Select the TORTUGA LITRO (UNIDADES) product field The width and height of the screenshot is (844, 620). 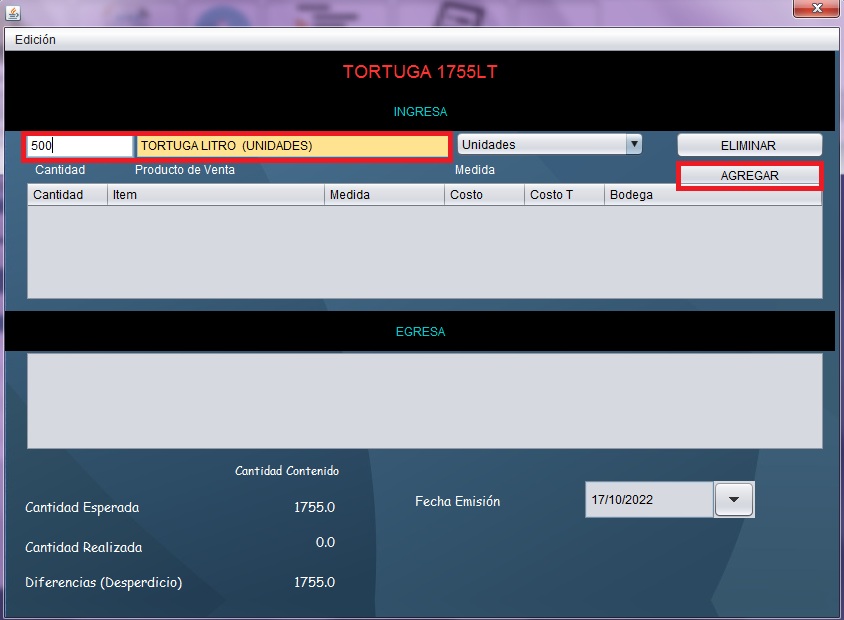click(x=292, y=146)
